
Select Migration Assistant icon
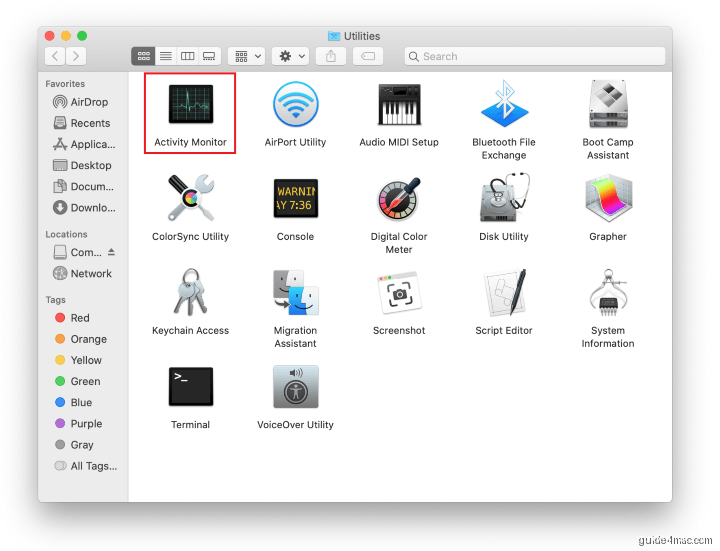tap(295, 292)
